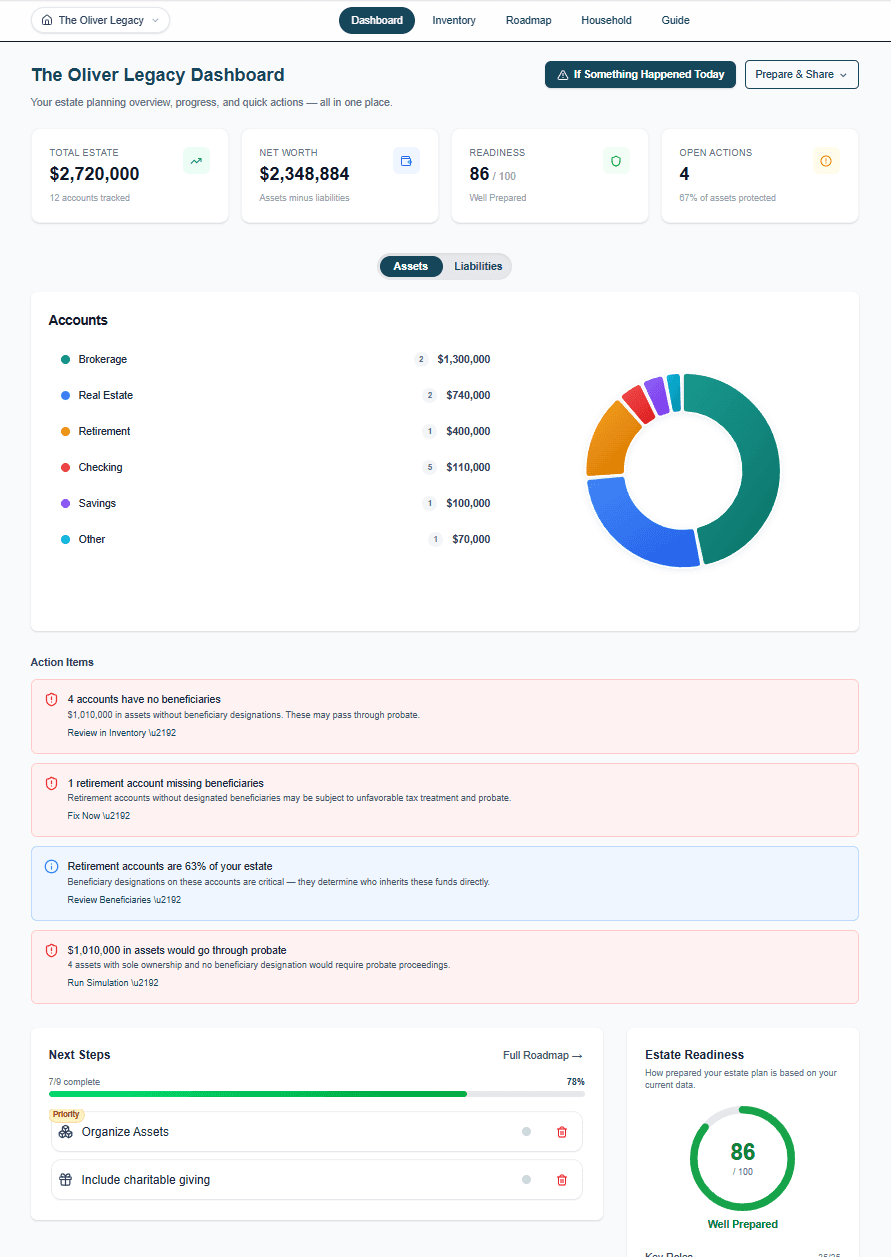Screen dimensions: 891x1257
Task: Open the Review Beneficiaries link
Action: click(124, 900)
